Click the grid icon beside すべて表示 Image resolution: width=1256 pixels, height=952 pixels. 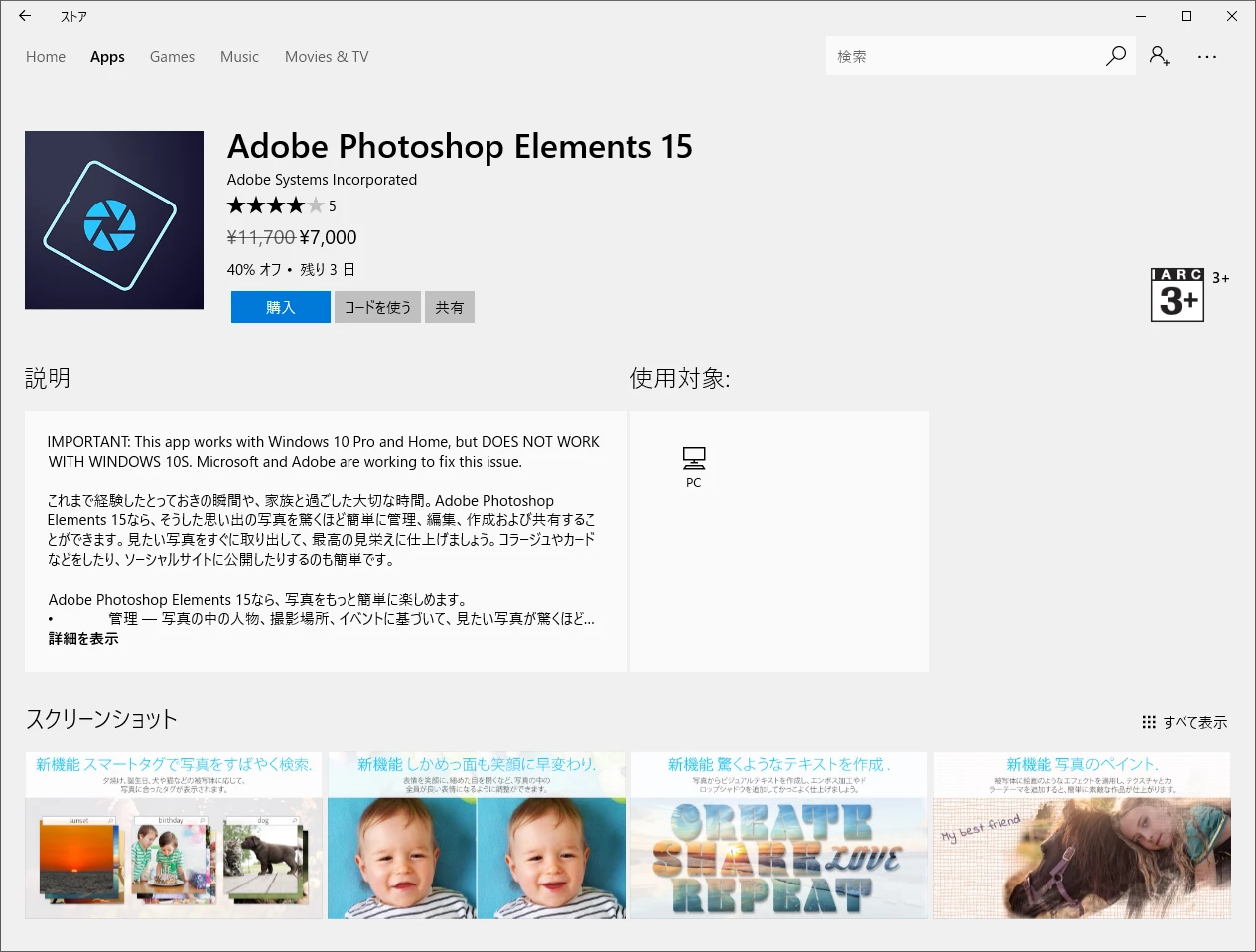coord(1149,722)
